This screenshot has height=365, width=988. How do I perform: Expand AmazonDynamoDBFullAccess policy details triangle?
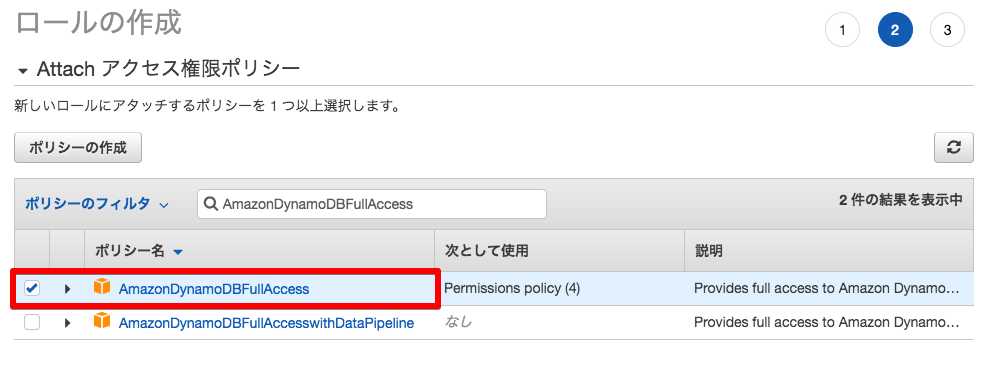(67, 289)
